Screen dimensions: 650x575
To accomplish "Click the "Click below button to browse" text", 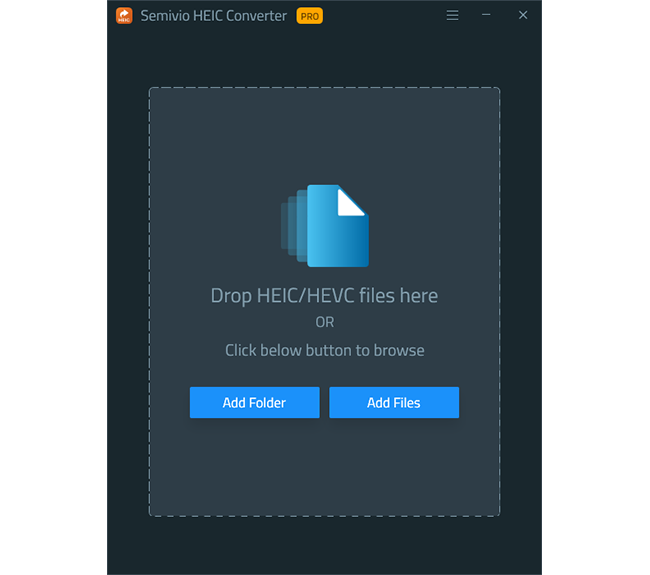I will 325,350.
